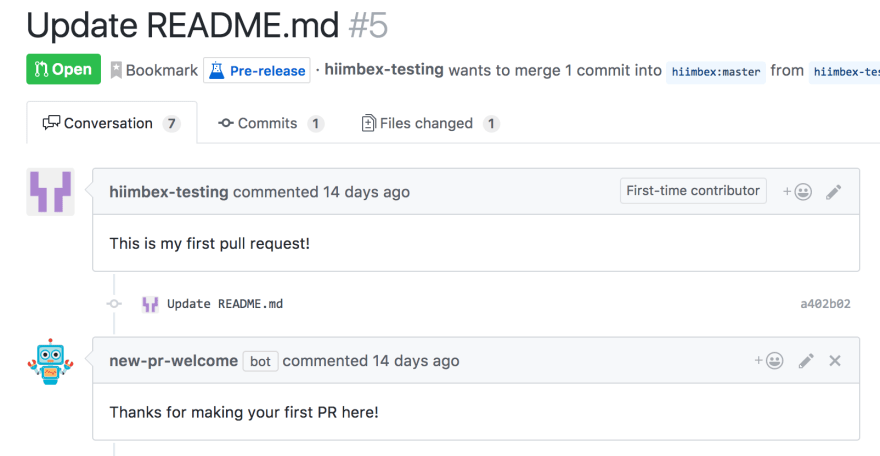Open commit hash a402b02
Screen dimensions: 880x456
pyautogui.click(x=825, y=304)
